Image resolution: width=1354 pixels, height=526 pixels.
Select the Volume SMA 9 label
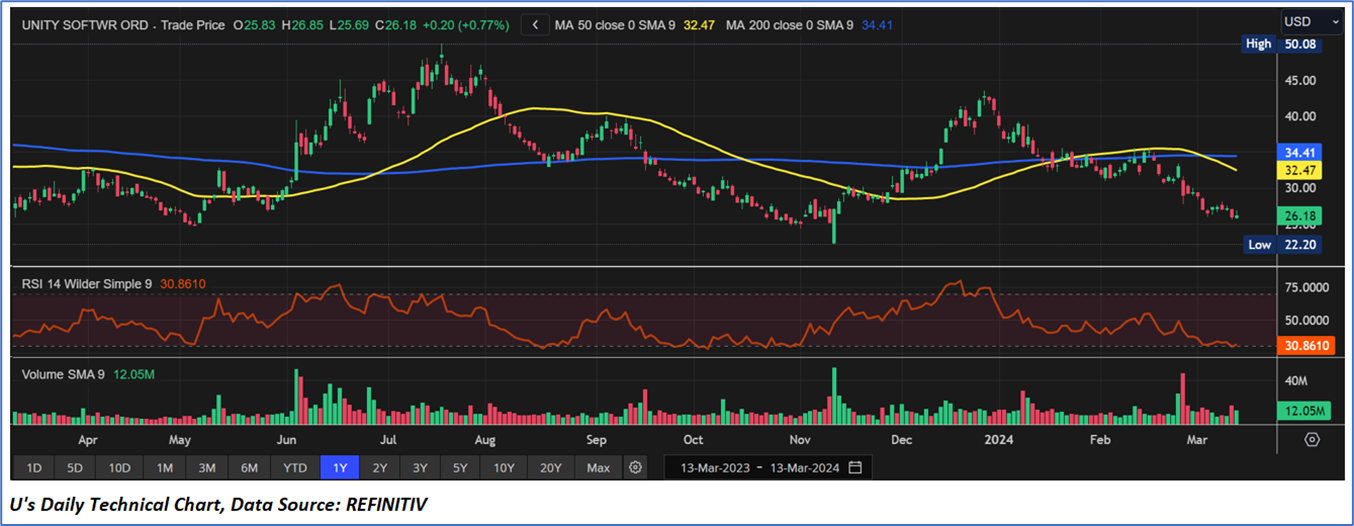(63, 373)
